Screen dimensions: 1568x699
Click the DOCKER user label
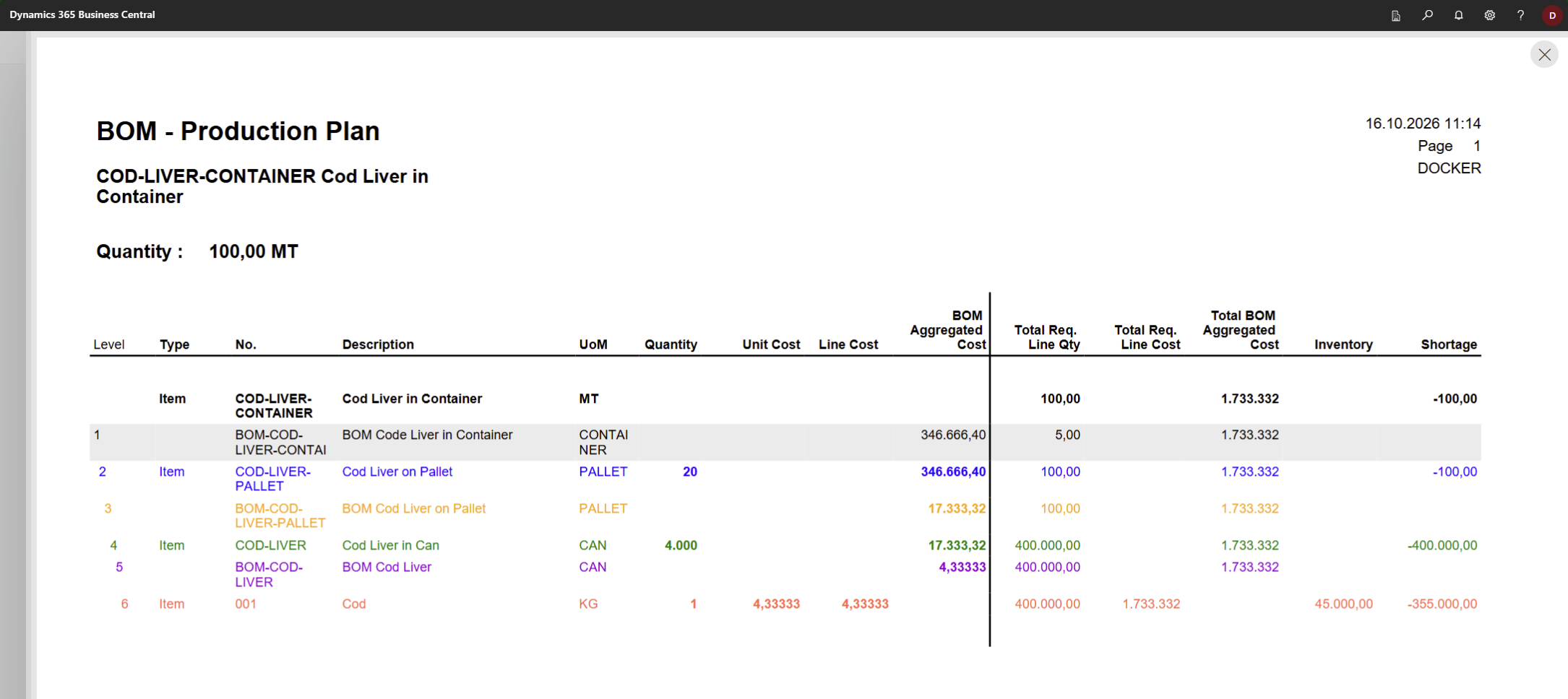[x=1449, y=168]
